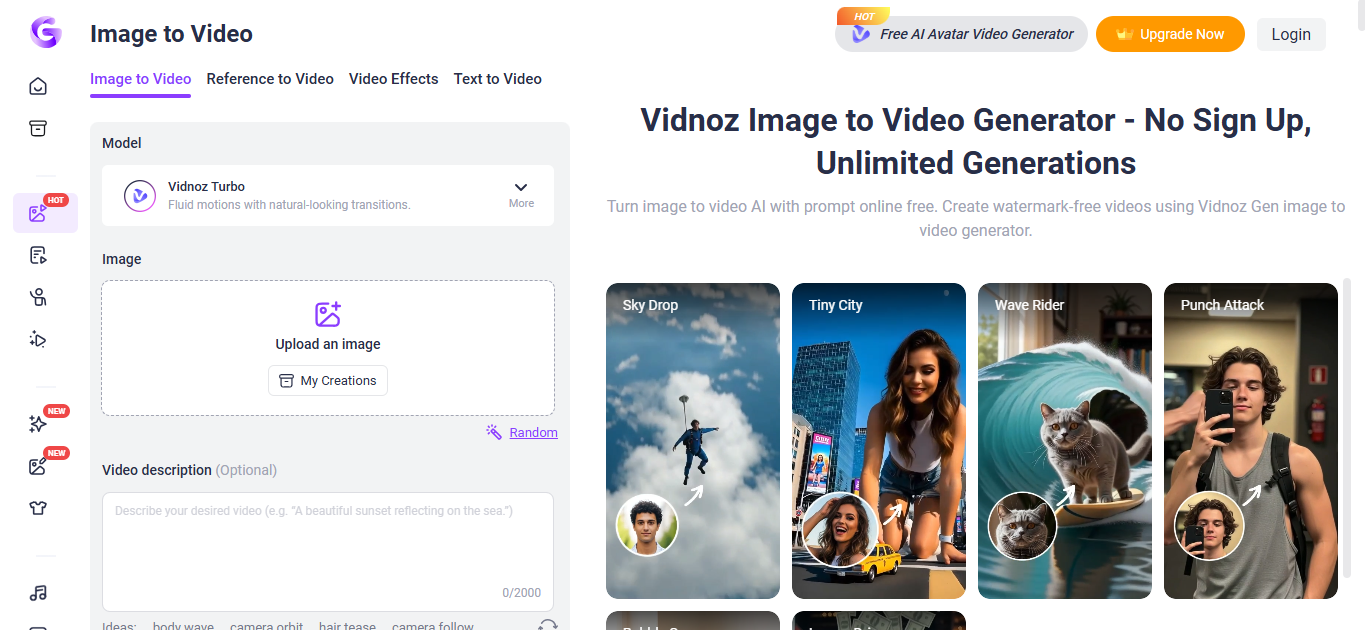The height and width of the screenshot is (630, 1365).
Task: Click the Image to Video page heading
Action: (171, 34)
